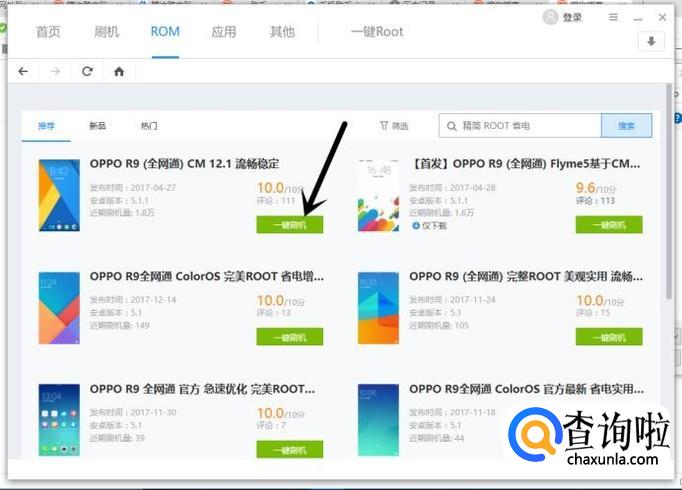The image size is (682, 490).
Task: Open the downloads arrow icon
Action: coord(651,42)
